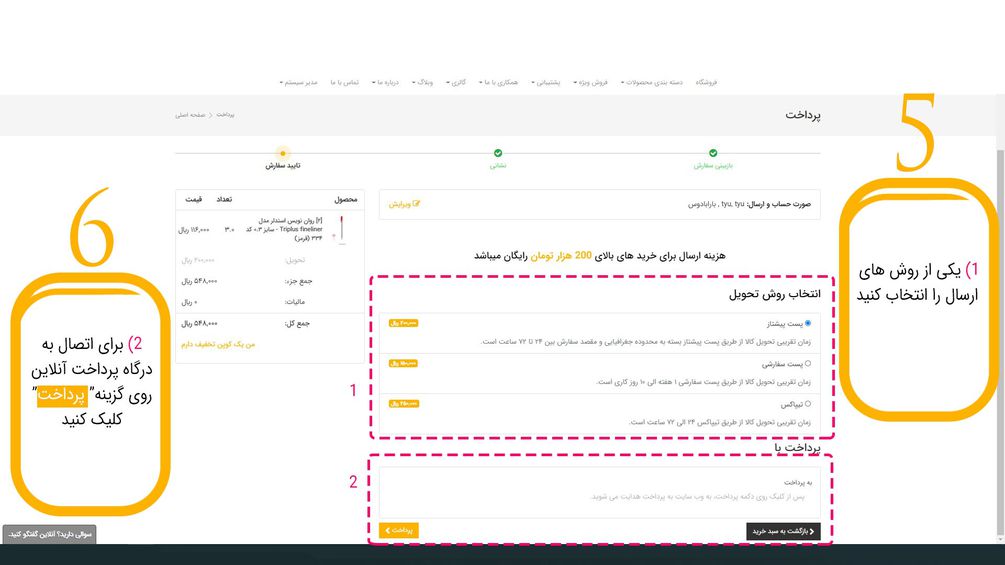1005x565 pixels.
Task: Click the page vertical scrollbar
Action: click(x=1001, y=340)
